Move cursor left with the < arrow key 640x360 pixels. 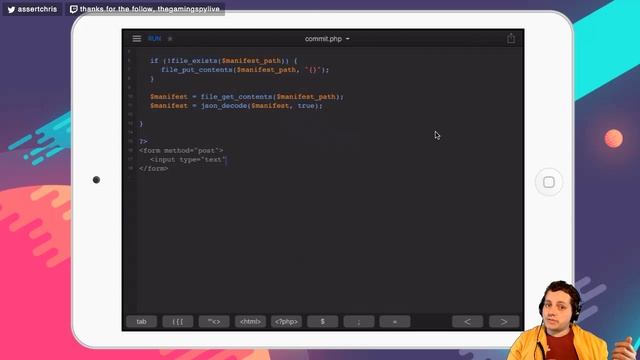467,322
